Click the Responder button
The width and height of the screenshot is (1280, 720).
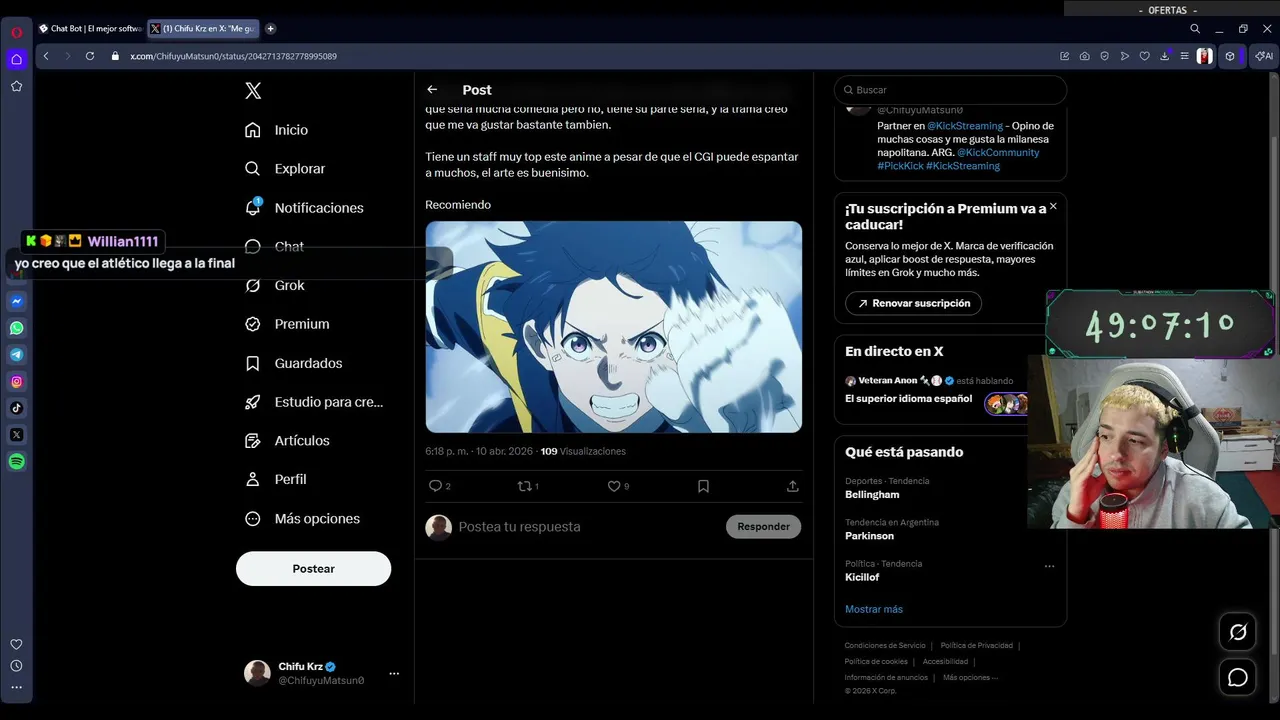click(763, 527)
